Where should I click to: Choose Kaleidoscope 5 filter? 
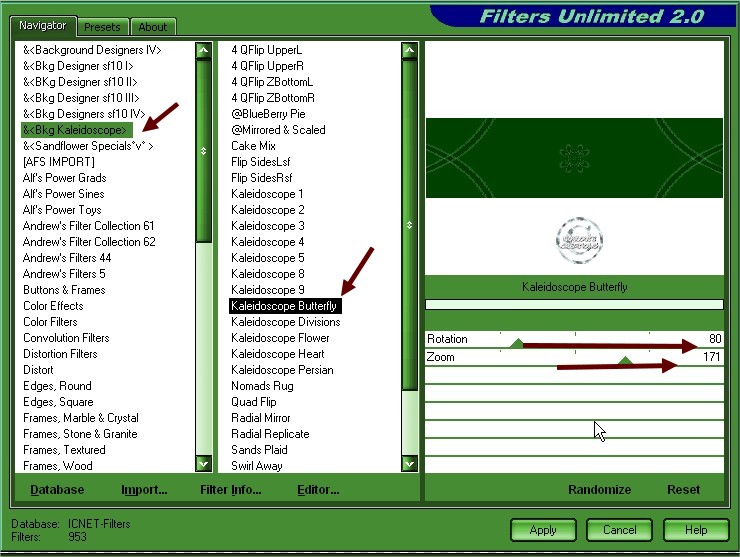268,258
